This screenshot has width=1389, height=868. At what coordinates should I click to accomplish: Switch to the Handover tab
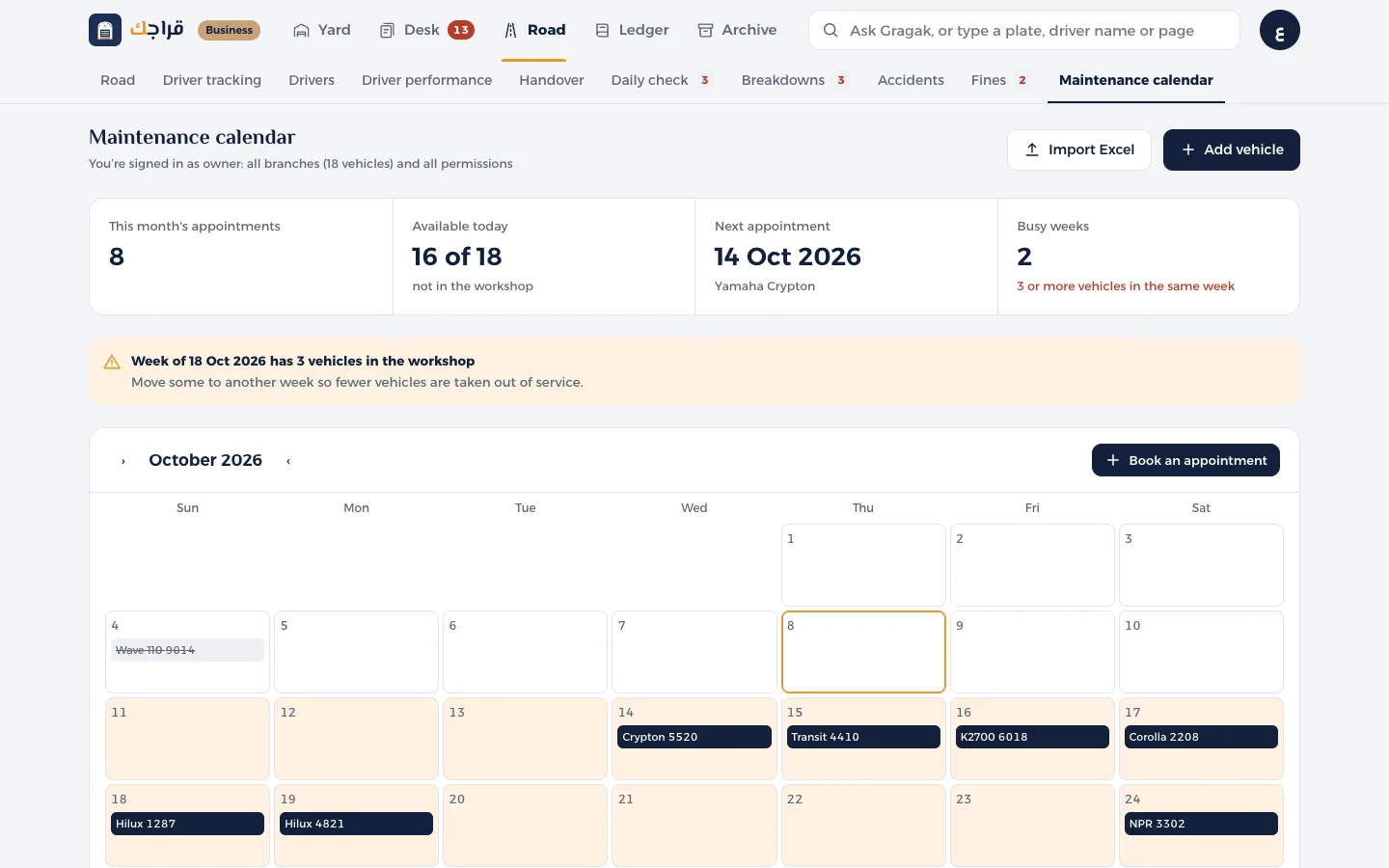(x=552, y=80)
